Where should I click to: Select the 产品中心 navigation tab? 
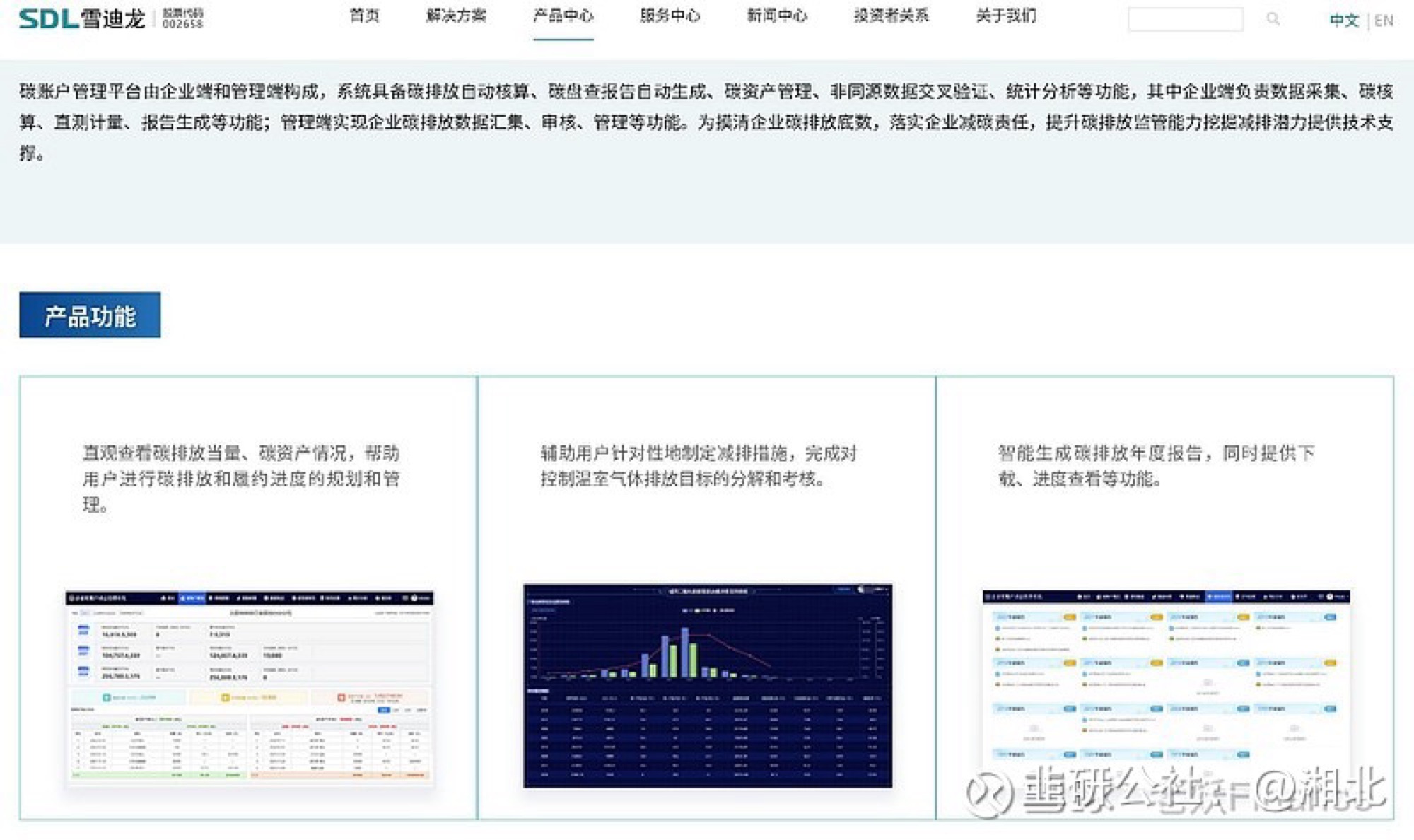[x=563, y=16]
